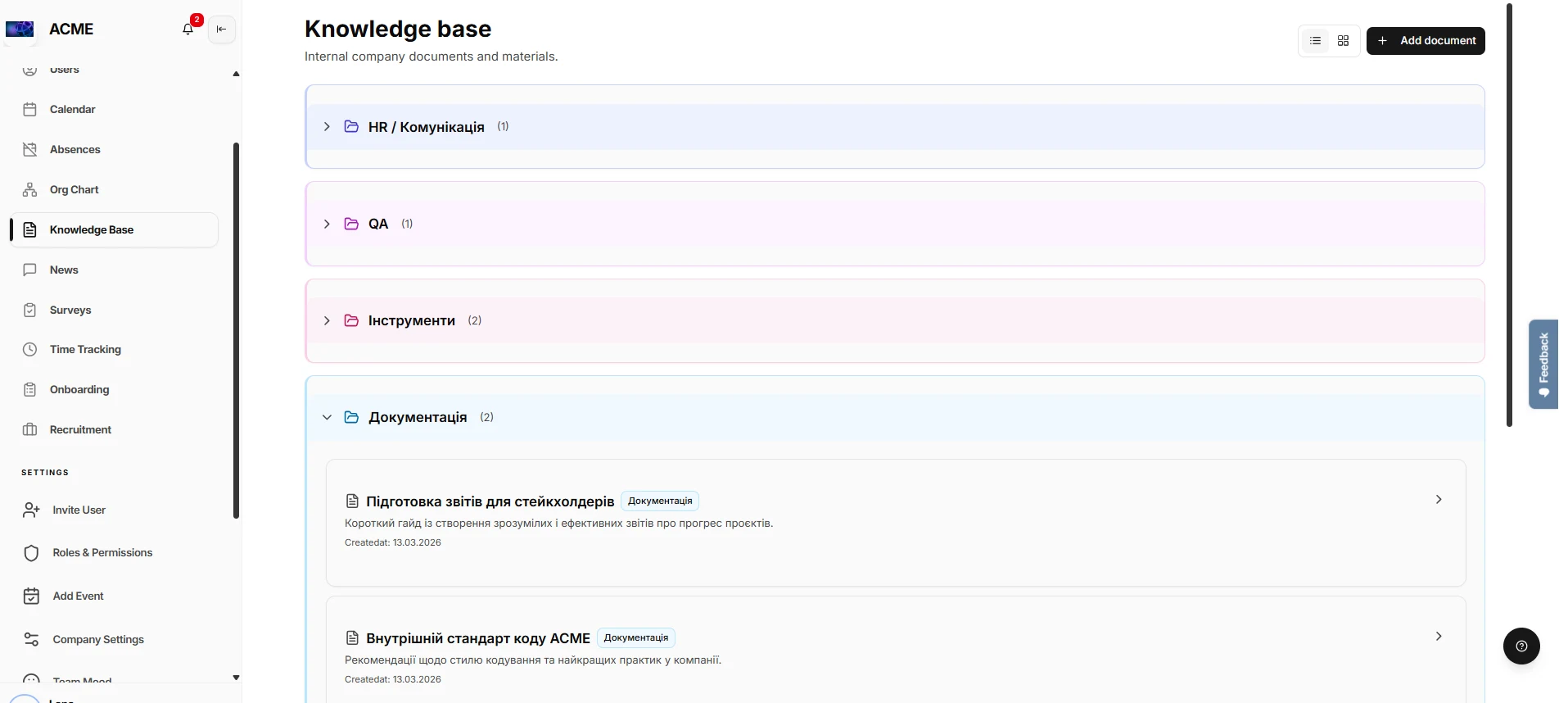Viewport: 1568px width, 703px height.
Task: Switch to grid view layout
Action: point(1343,40)
